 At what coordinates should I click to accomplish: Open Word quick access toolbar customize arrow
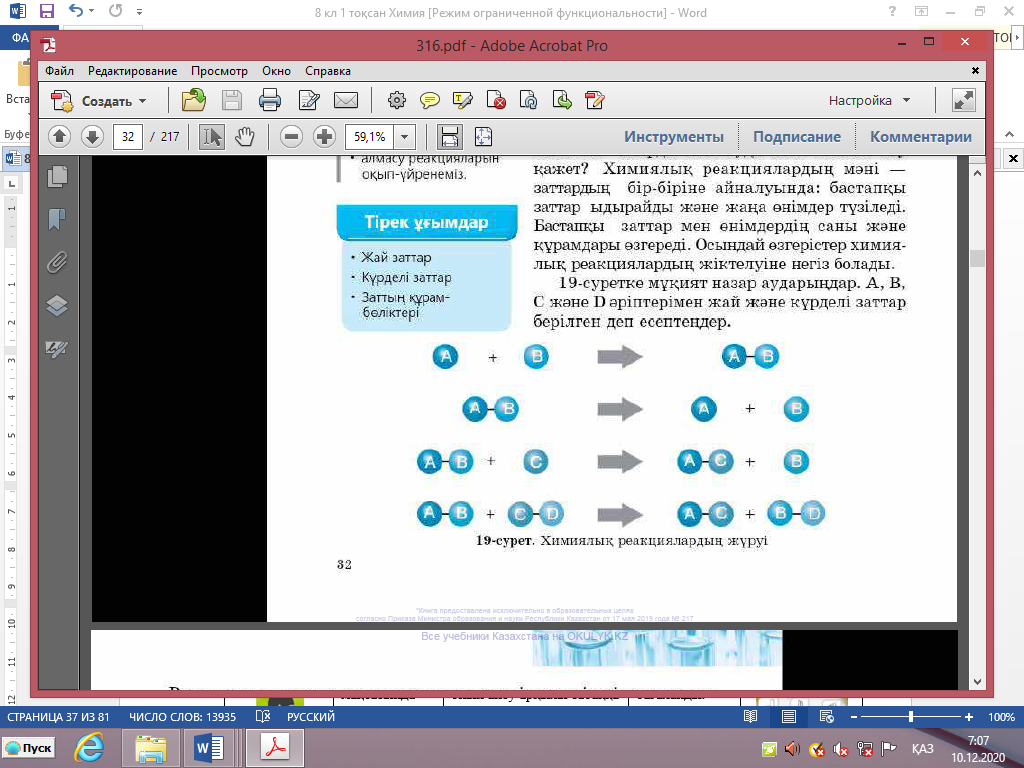click(x=140, y=12)
